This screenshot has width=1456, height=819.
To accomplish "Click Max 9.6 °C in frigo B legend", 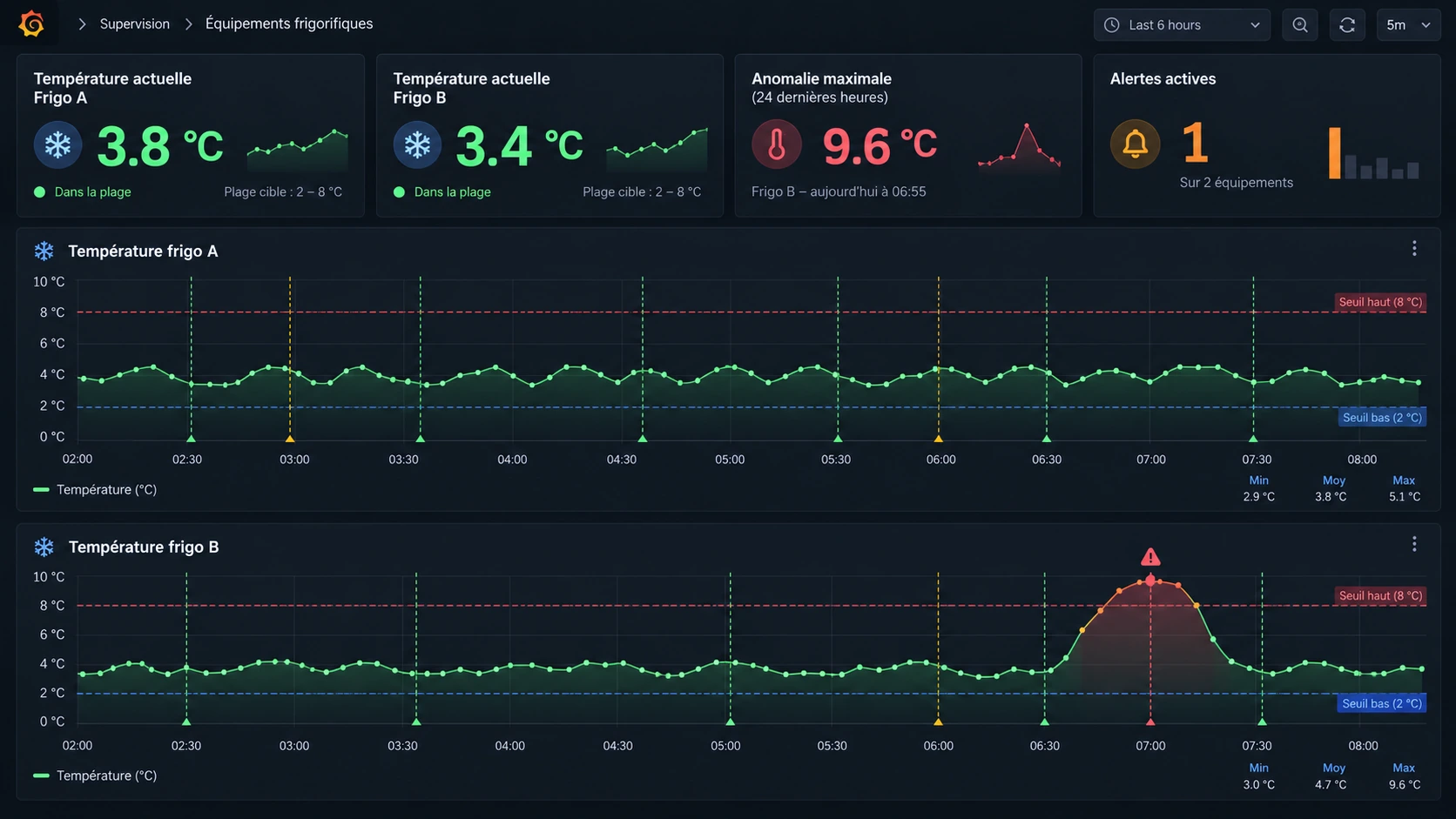I will click(x=1404, y=776).
